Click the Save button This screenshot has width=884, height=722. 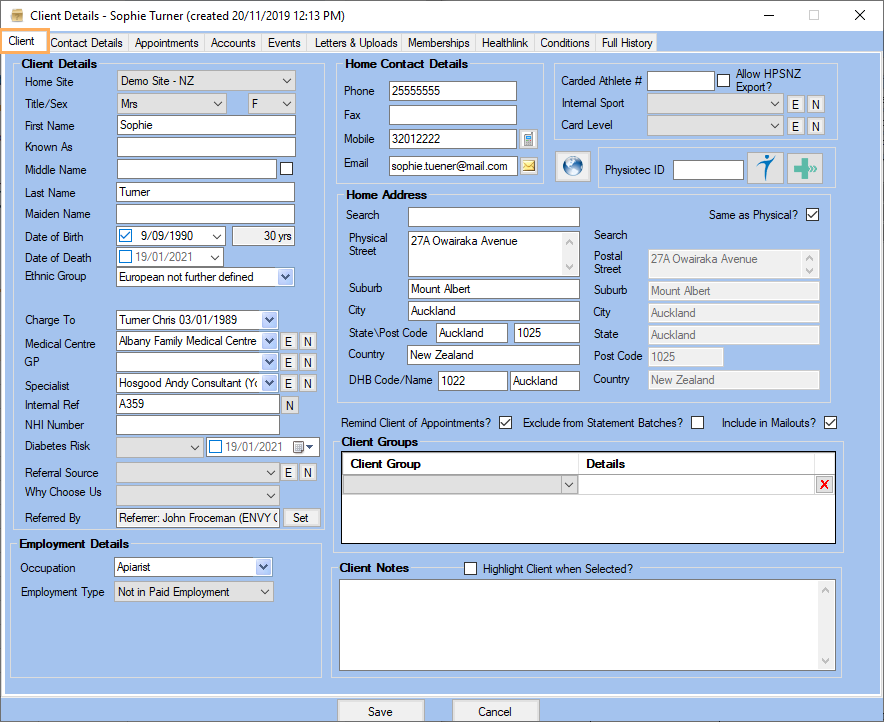[381, 711]
